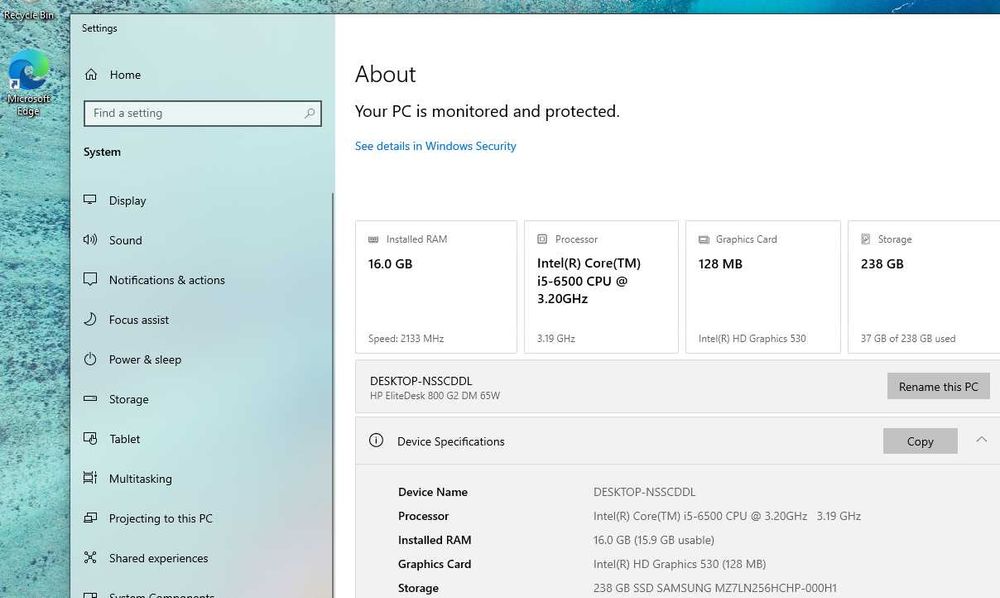Select the Recycle Bin desktop icon
This screenshot has width=1000, height=598.
click(x=28, y=11)
